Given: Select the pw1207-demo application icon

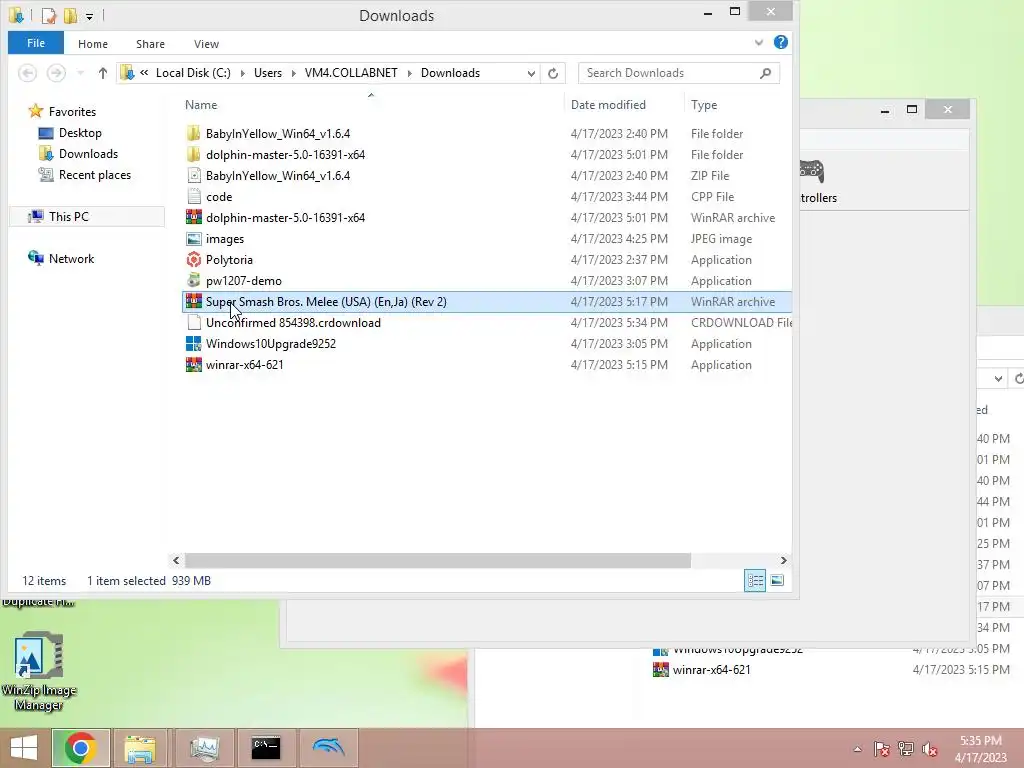Looking at the screenshot, I should tap(193, 281).
